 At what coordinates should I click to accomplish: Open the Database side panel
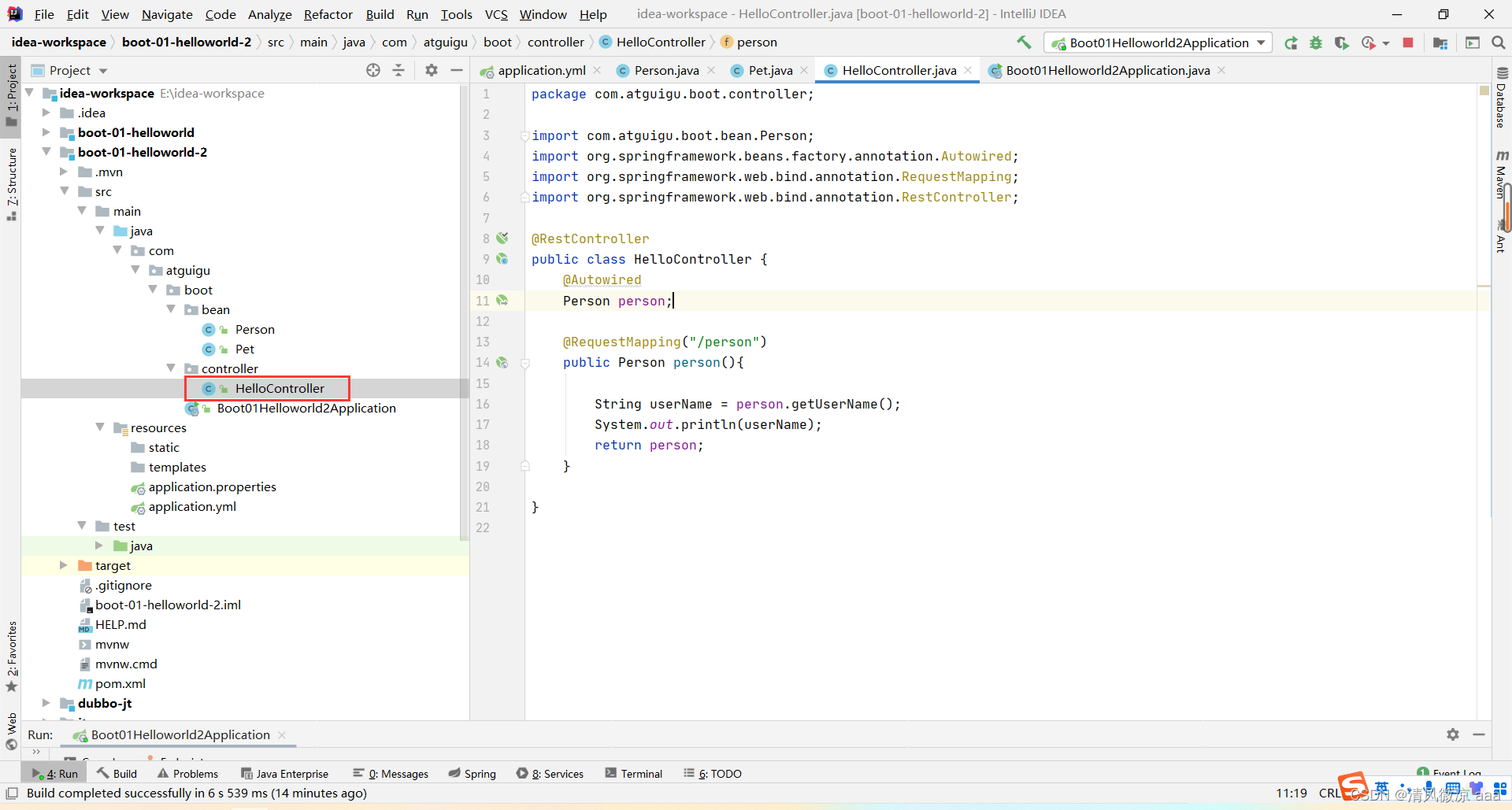point(1502,98)
